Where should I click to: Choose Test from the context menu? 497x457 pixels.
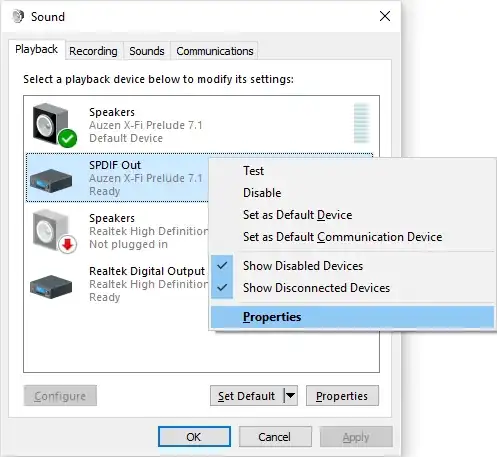(x=353, y=171)
